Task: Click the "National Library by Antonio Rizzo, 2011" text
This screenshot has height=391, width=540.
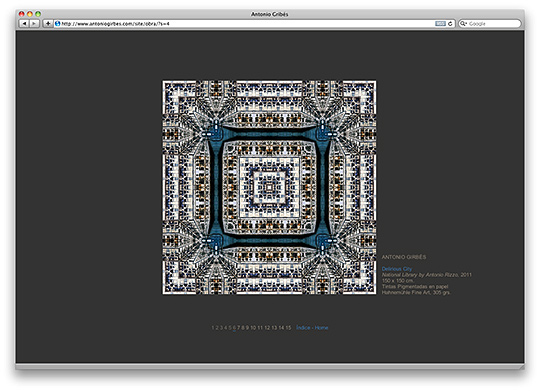Action: (x=427, y=275)
